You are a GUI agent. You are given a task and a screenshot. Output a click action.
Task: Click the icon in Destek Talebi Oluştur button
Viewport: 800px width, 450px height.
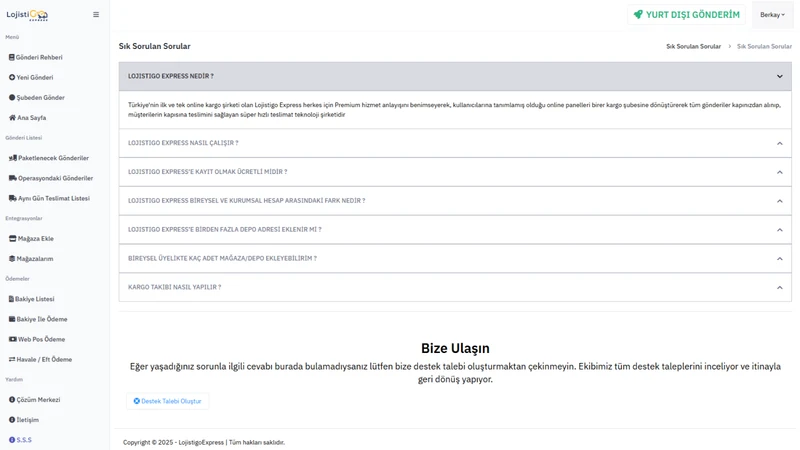[x=137, y=402]
